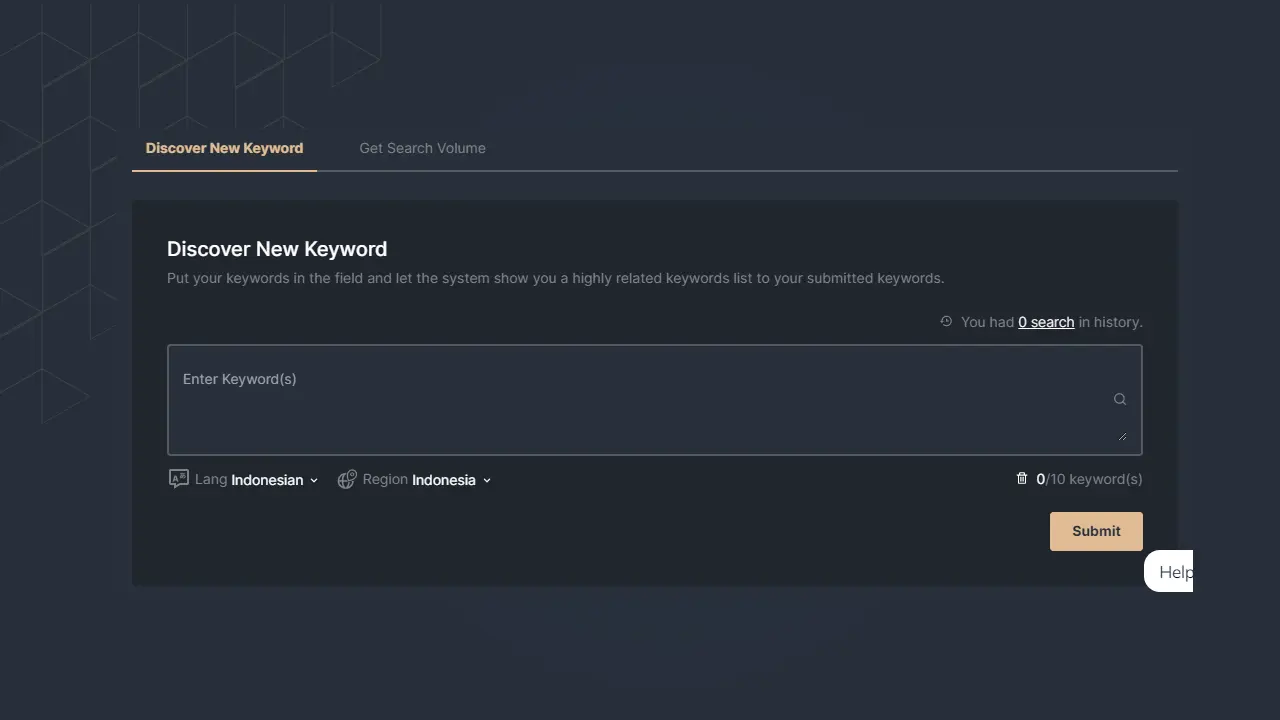Viewport: 1280px width, 720px height.
Task: Focus the Enter Keyword(s) text area
Action: click(x=640, y=400)
